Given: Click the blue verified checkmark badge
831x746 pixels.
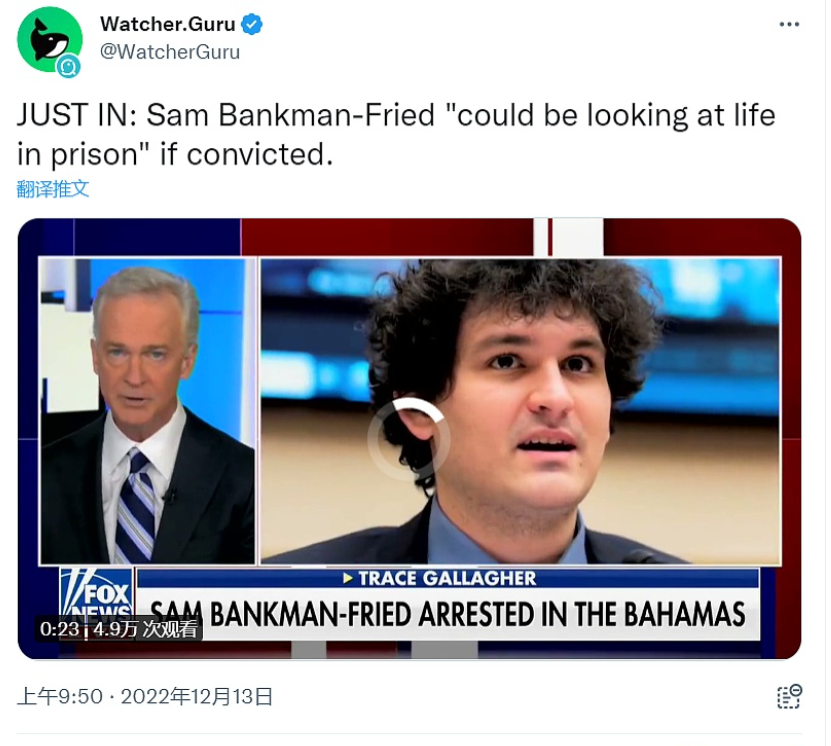Looking at the screenshot, I should (252, 25).
